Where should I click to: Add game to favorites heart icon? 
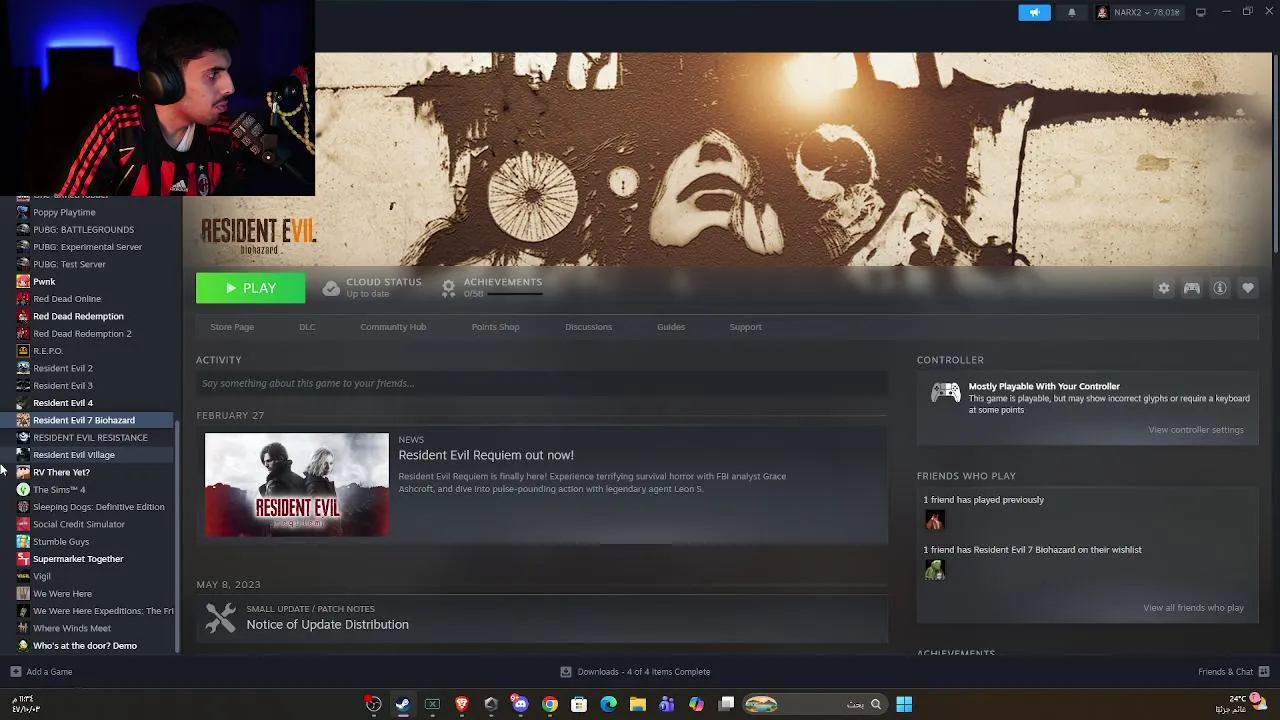click(1247, 288)
